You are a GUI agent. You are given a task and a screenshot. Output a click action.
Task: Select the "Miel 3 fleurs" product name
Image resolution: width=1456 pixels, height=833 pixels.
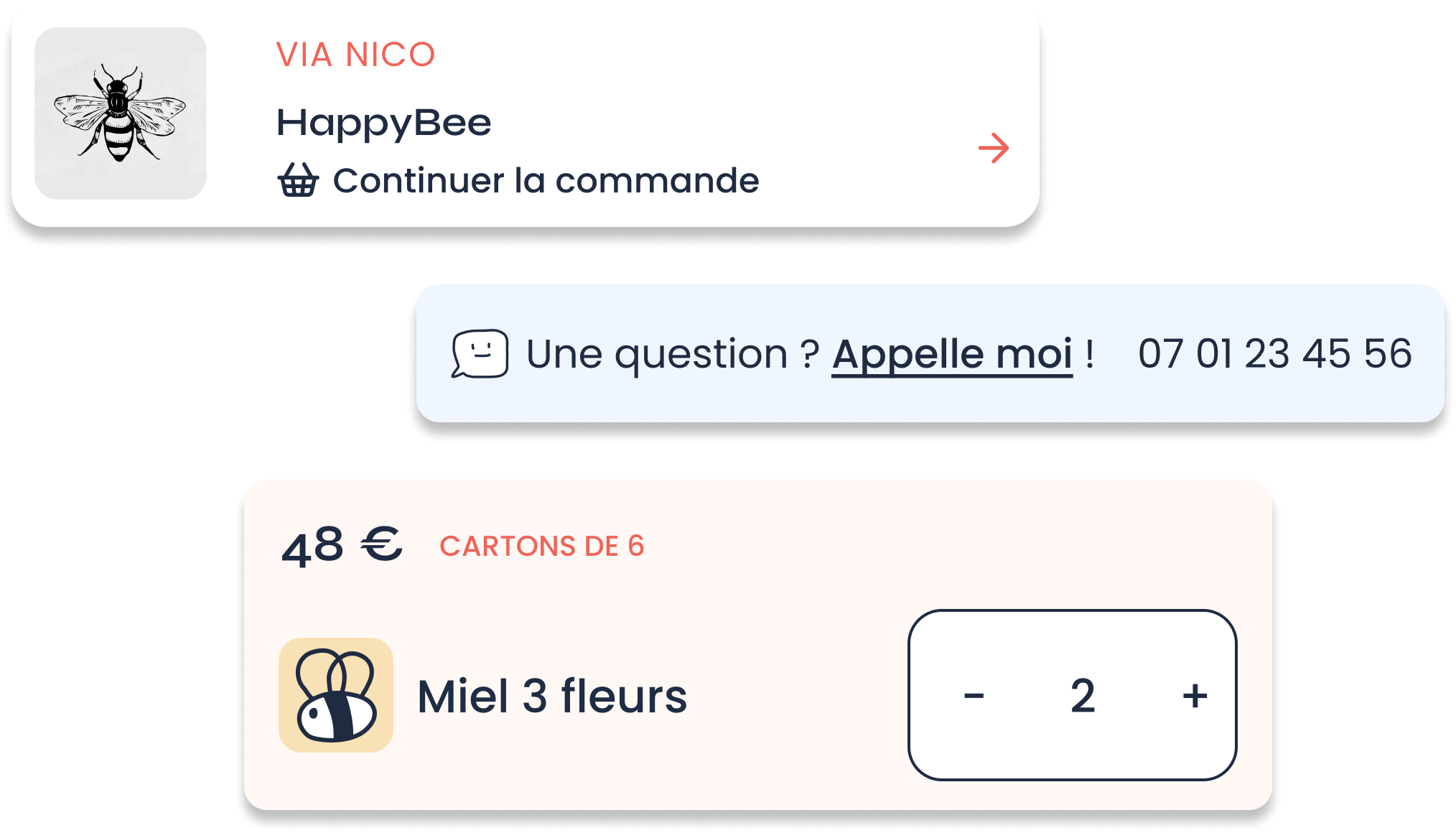point(552,696)
